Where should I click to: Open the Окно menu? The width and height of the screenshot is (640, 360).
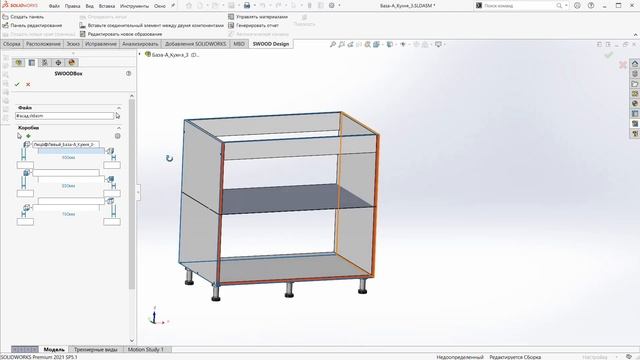tap(160, 6)
